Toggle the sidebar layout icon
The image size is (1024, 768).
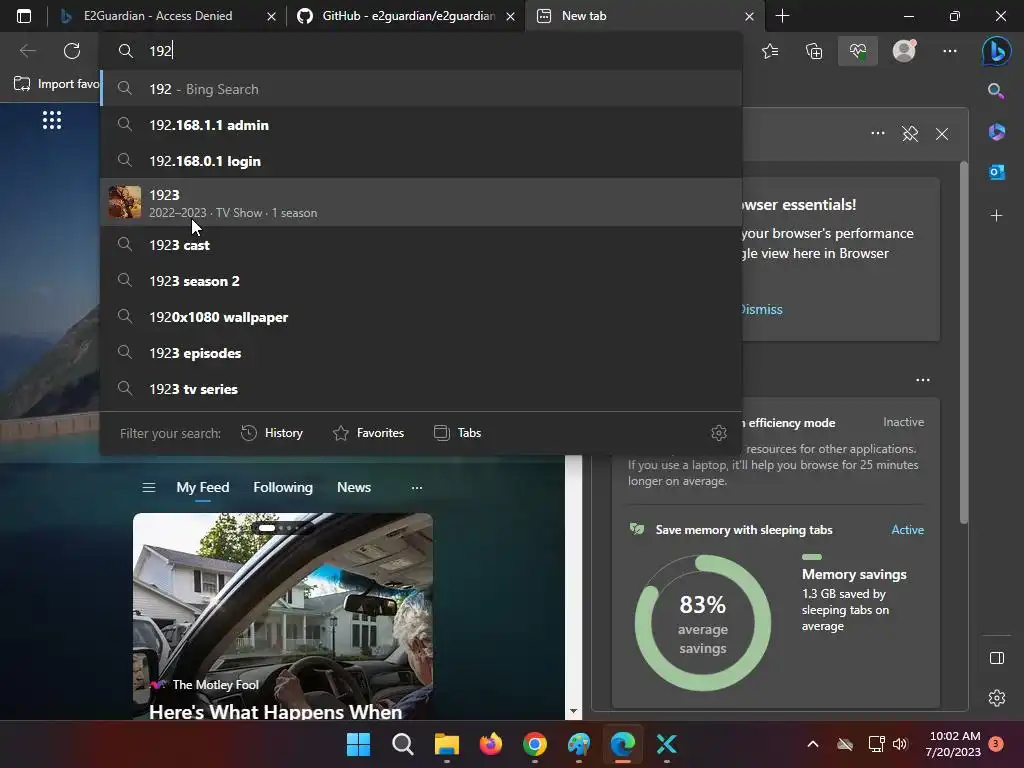(x=997, y=658)
